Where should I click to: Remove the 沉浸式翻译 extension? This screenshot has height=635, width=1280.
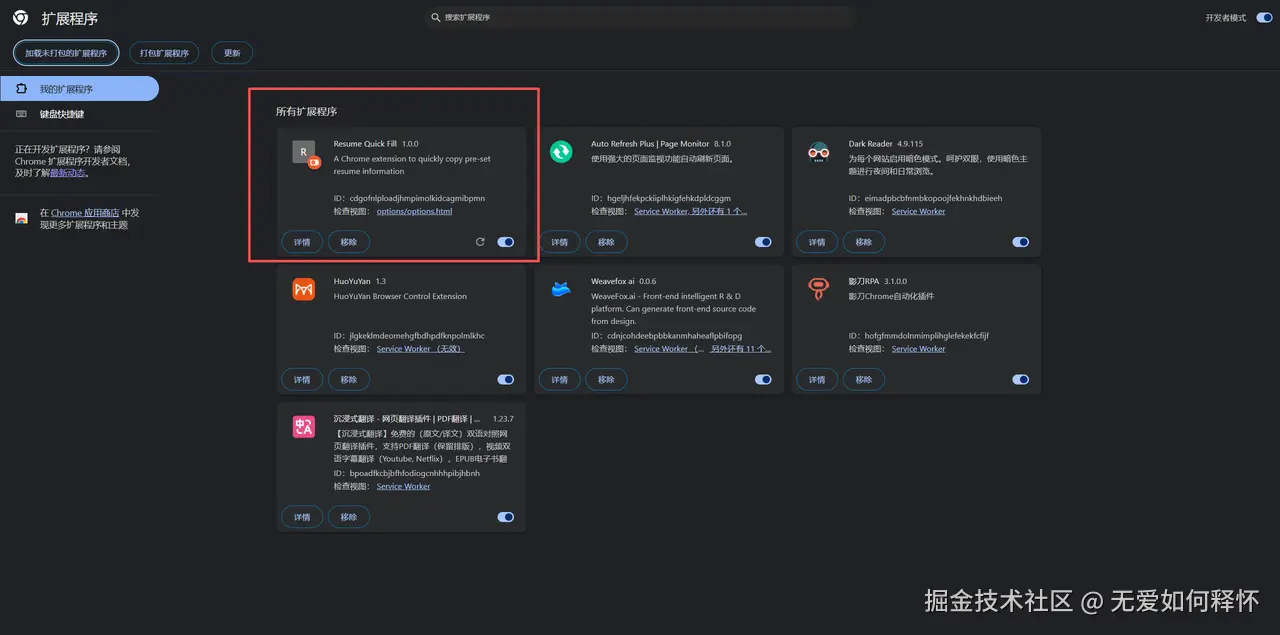[x=349, y=517]
